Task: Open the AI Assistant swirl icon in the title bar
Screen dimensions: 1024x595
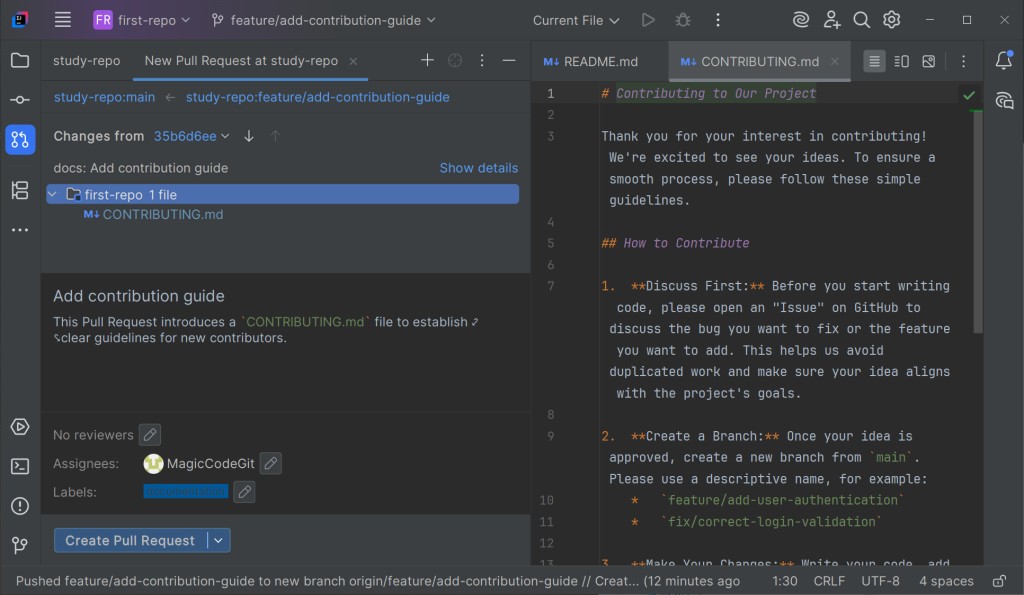Action: pyautogui.click(x=801, y=20)
